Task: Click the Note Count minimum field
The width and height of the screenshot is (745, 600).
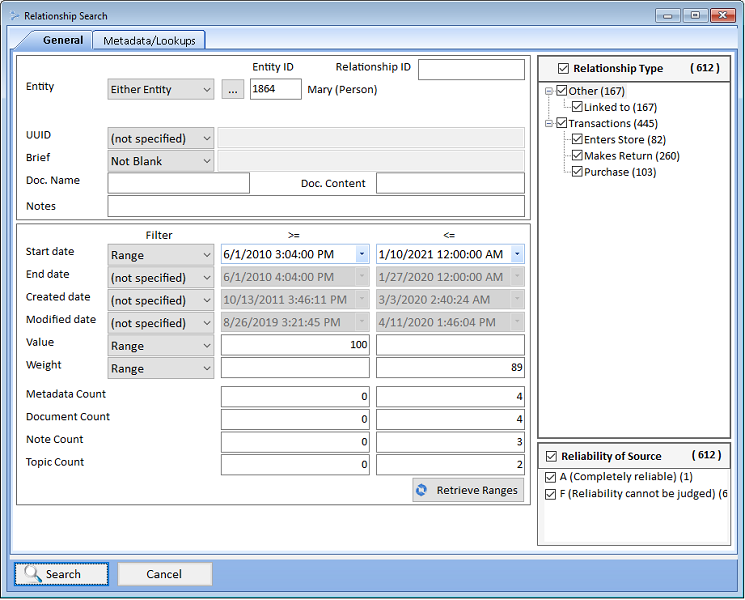Action: point(295,442)
